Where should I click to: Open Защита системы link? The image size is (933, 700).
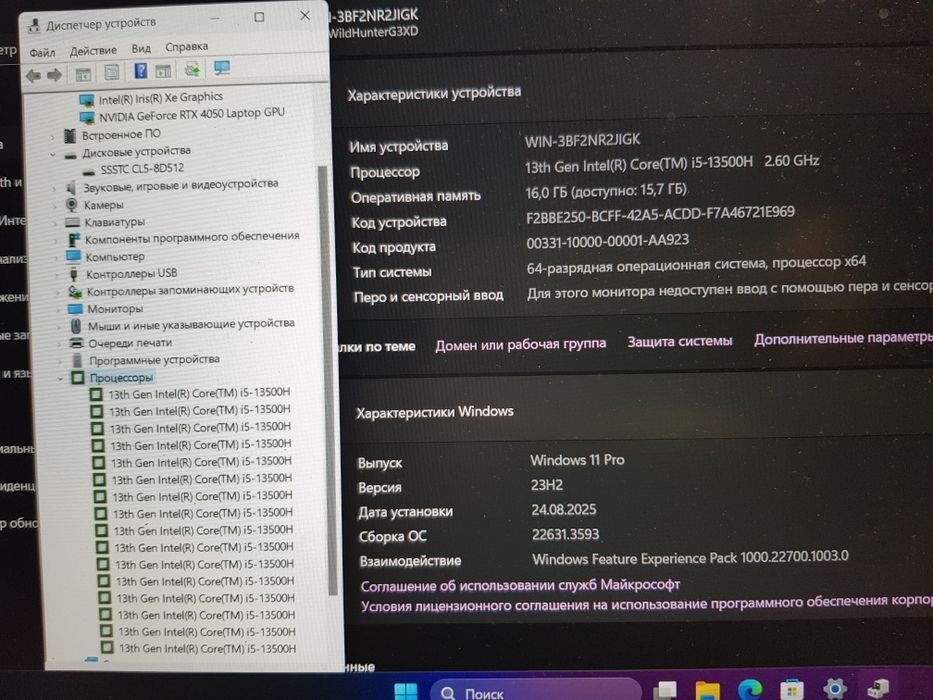click(680, 342)
